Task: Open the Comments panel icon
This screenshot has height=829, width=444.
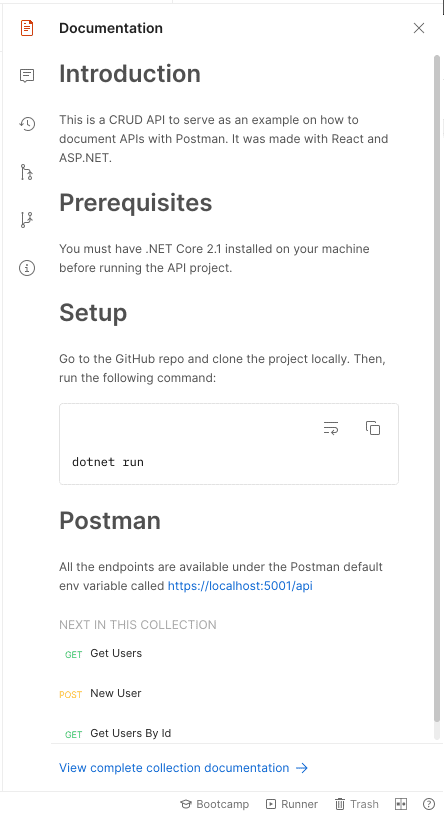Action: [x=27, y=76]
